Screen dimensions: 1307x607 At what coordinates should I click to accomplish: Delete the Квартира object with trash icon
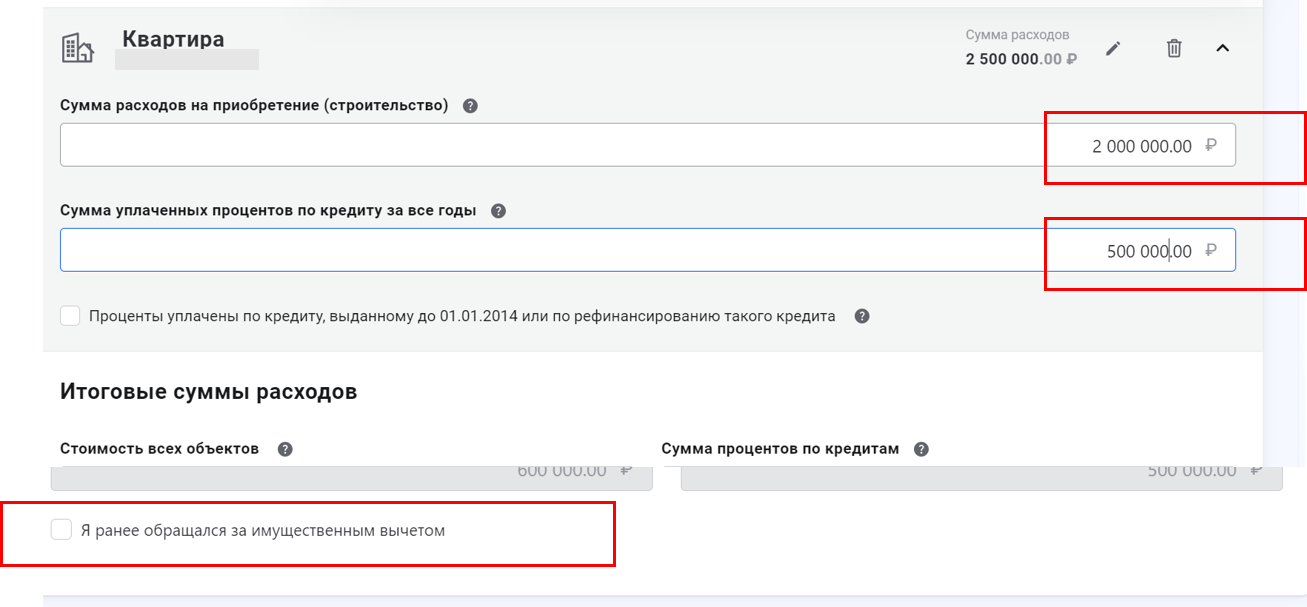pos(1174,48)
